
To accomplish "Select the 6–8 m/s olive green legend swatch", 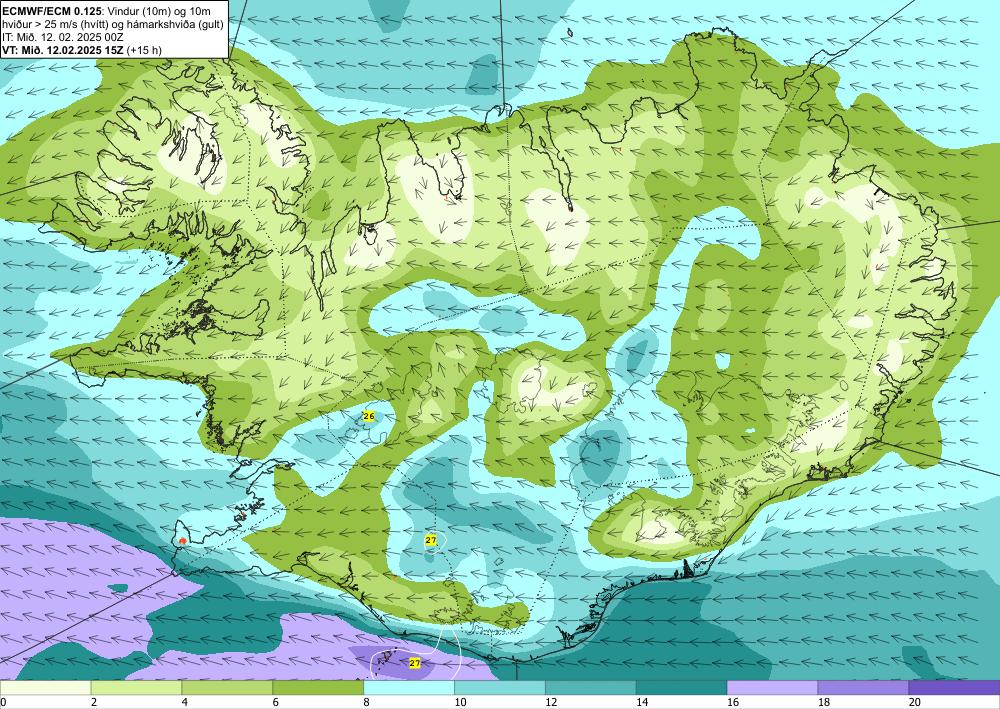I will 318,688.
